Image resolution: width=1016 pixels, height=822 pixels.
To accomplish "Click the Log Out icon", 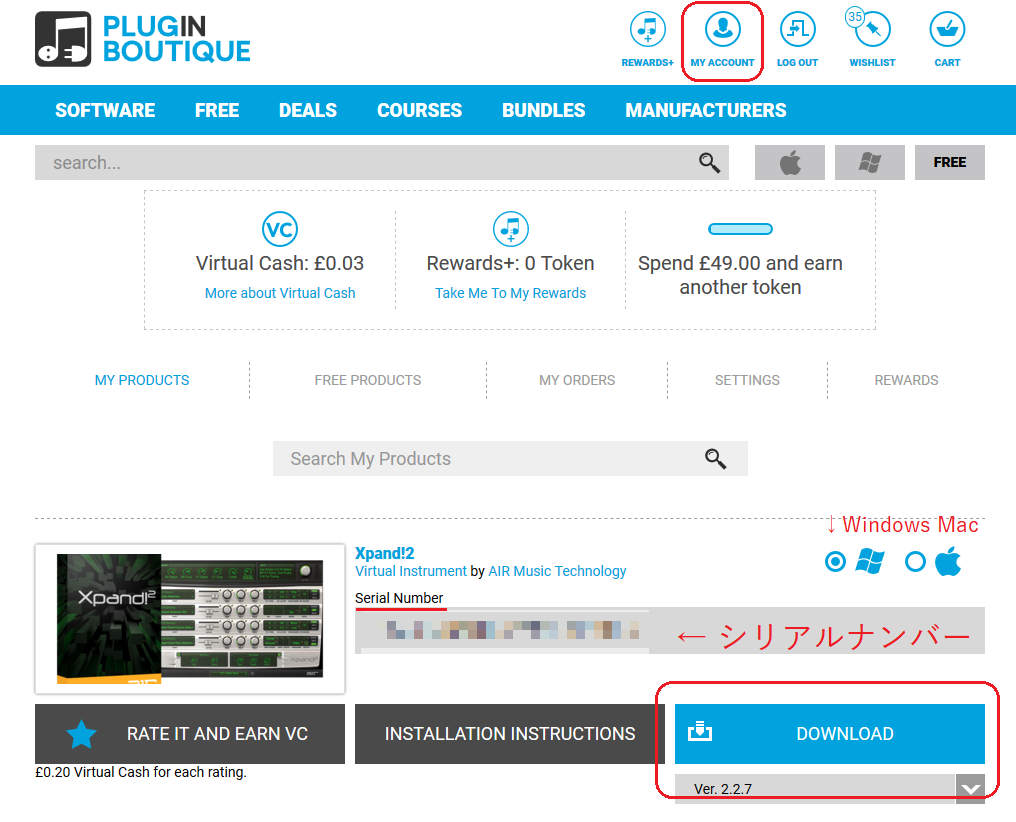I will click(797, 30).
